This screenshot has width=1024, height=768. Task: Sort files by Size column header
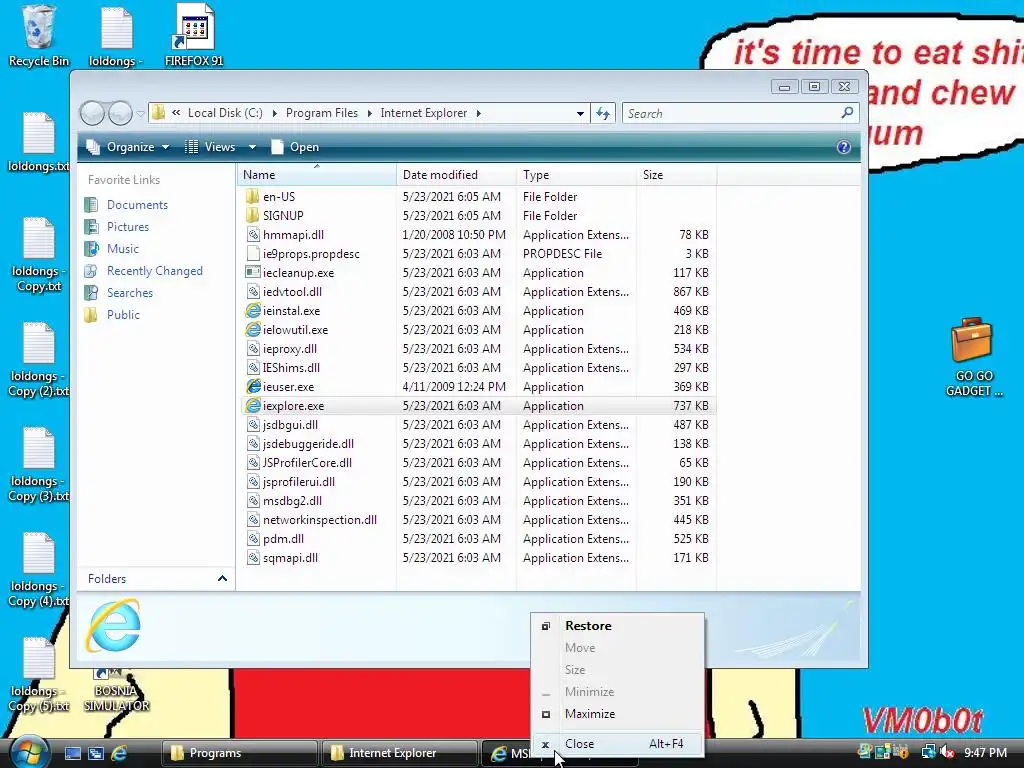tap(677, 175)
